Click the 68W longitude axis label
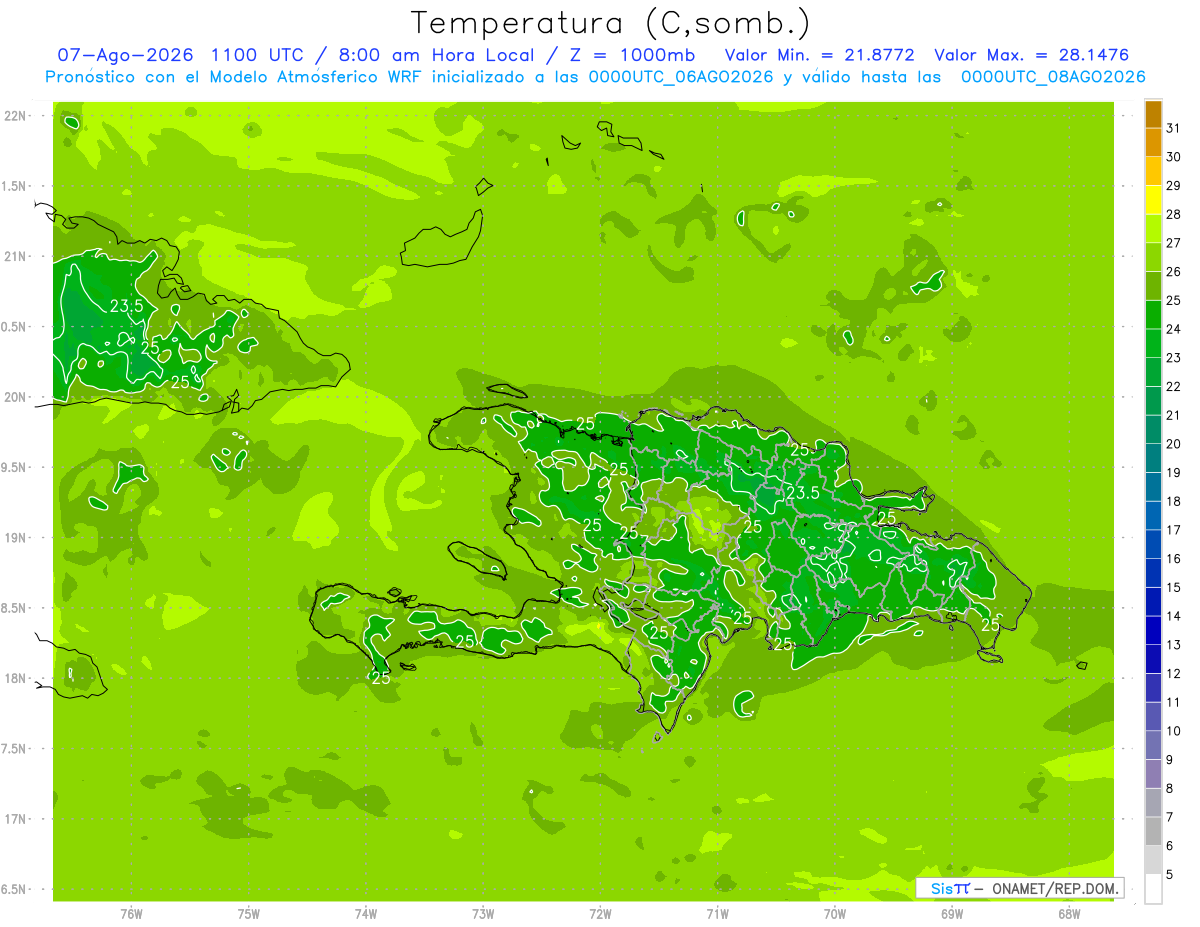 pos(1069,913)
